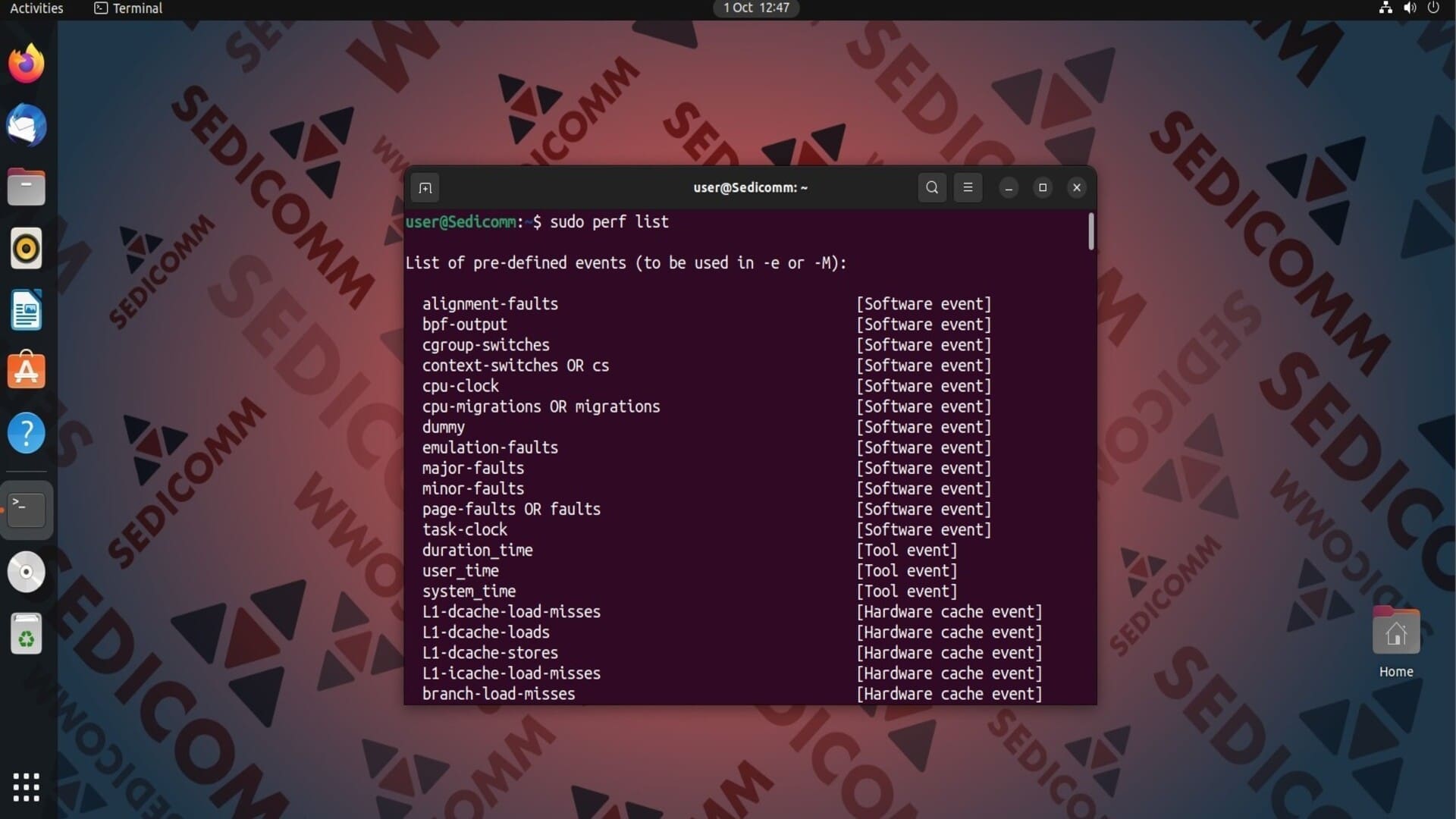1456x819 pixels.
Task: Close the terminal window
Action: (x=1077, y=187)
